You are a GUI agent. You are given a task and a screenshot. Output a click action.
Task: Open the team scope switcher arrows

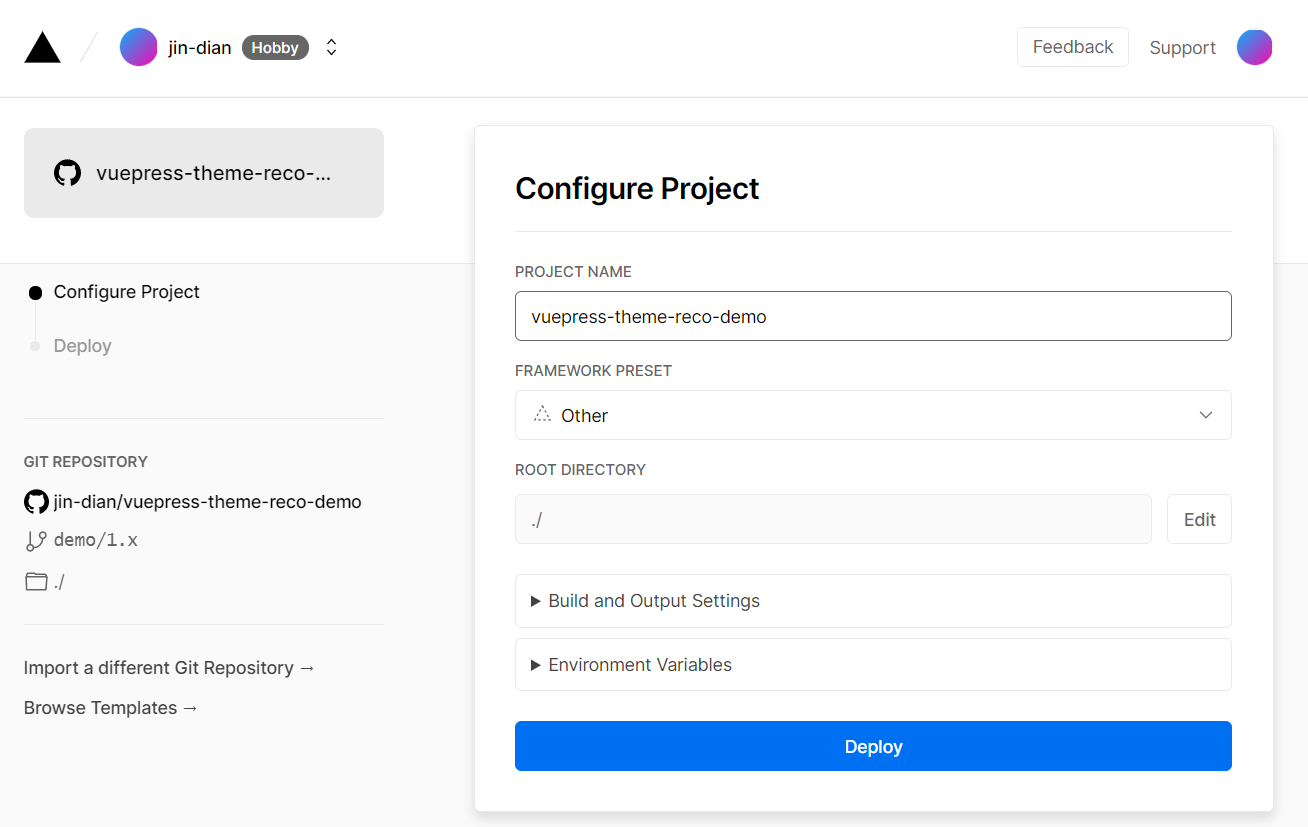coord(332,47)
